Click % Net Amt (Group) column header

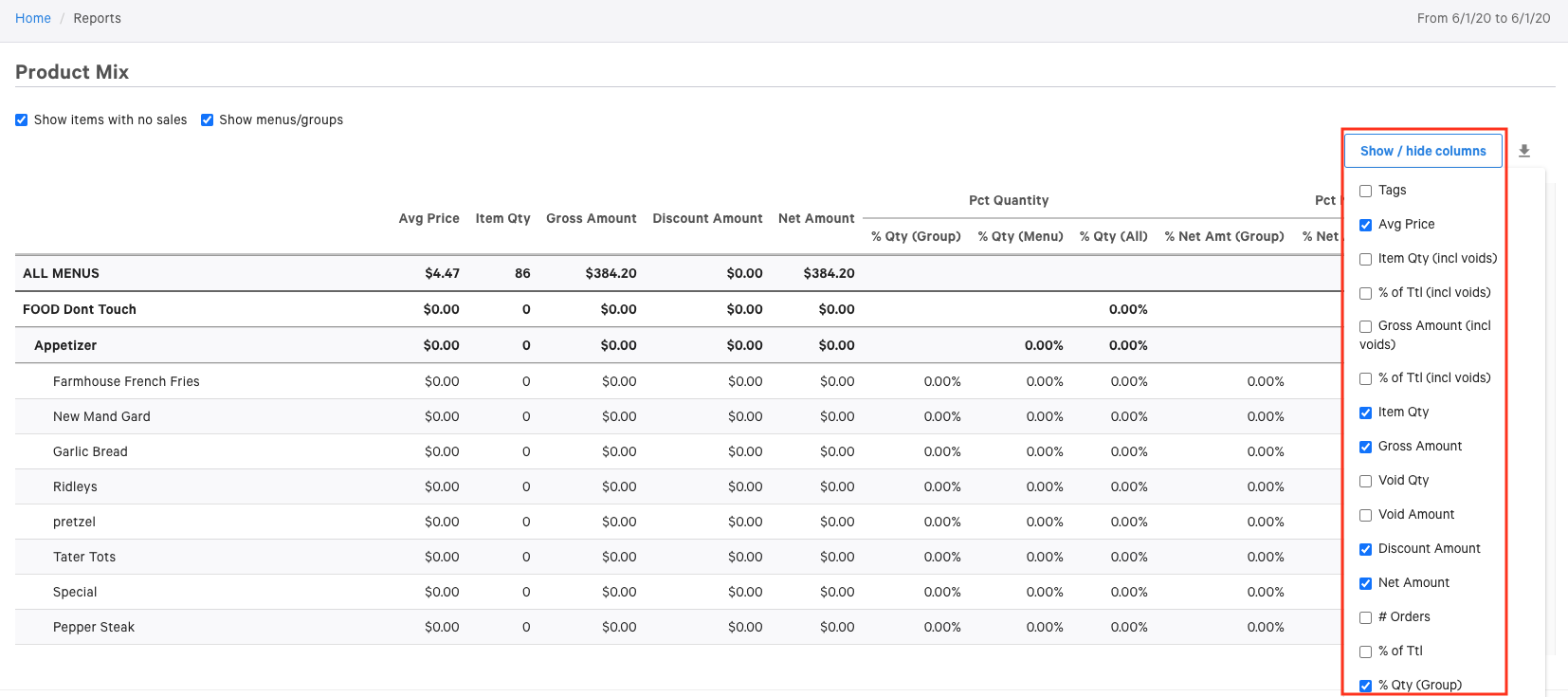(x=1224, y=236)
